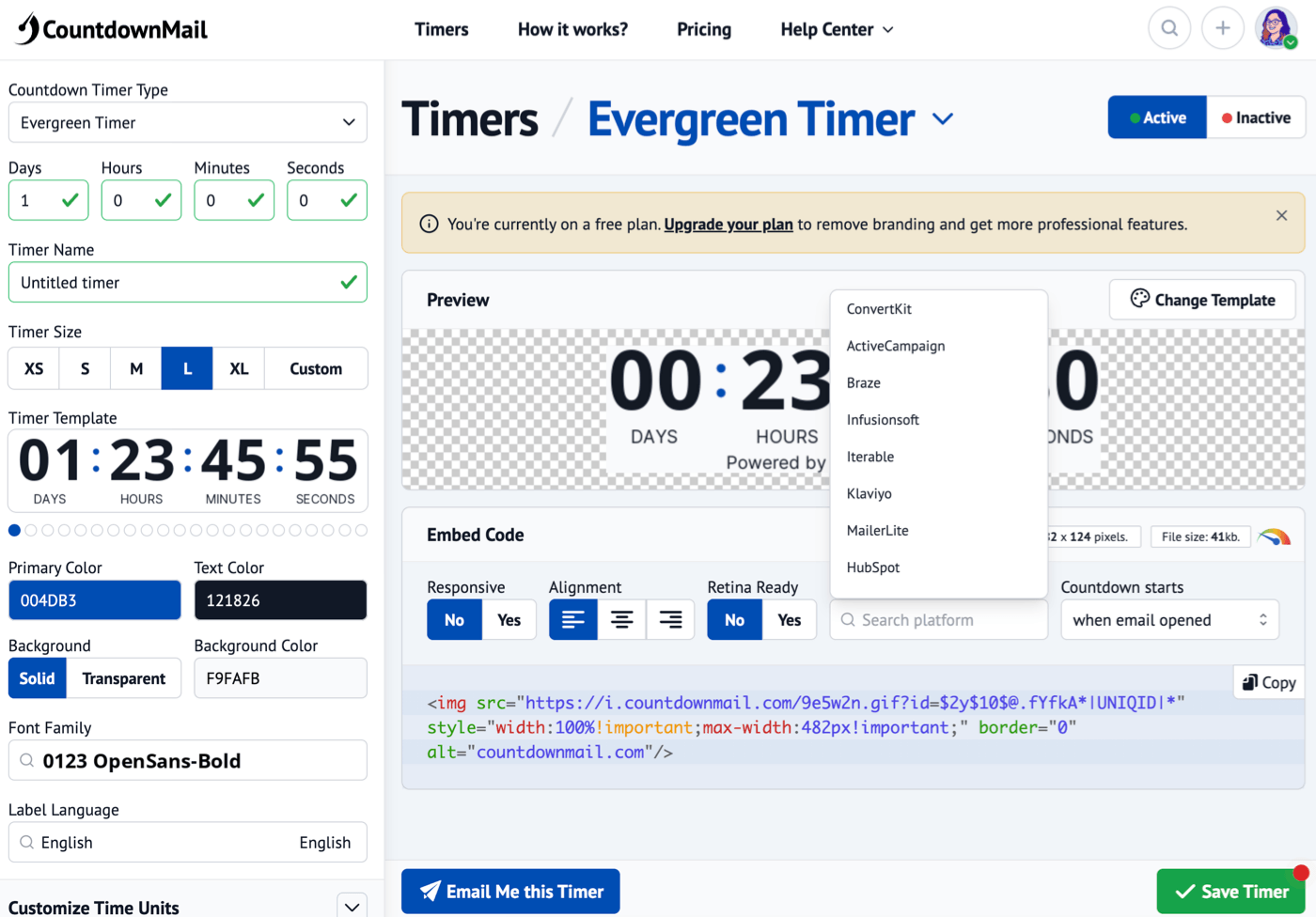Click Timers breadcrumb heading
The image size is (1316, 917).
point(470,119)
